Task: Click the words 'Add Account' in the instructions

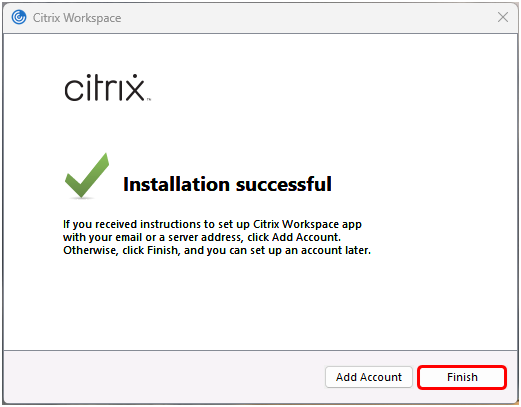Action: [x=305, y=237]
